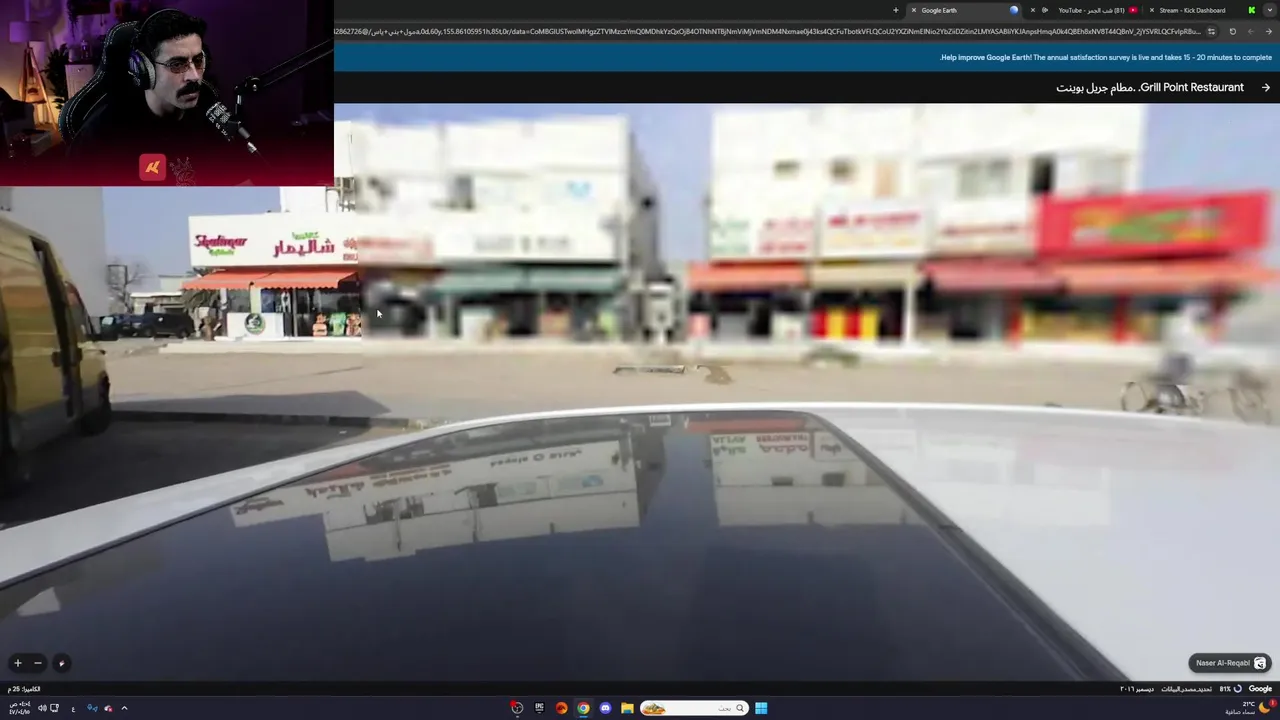
Task: Go back using arrow beside Grill Point Restaurant
Action: tap(1265, 88)
